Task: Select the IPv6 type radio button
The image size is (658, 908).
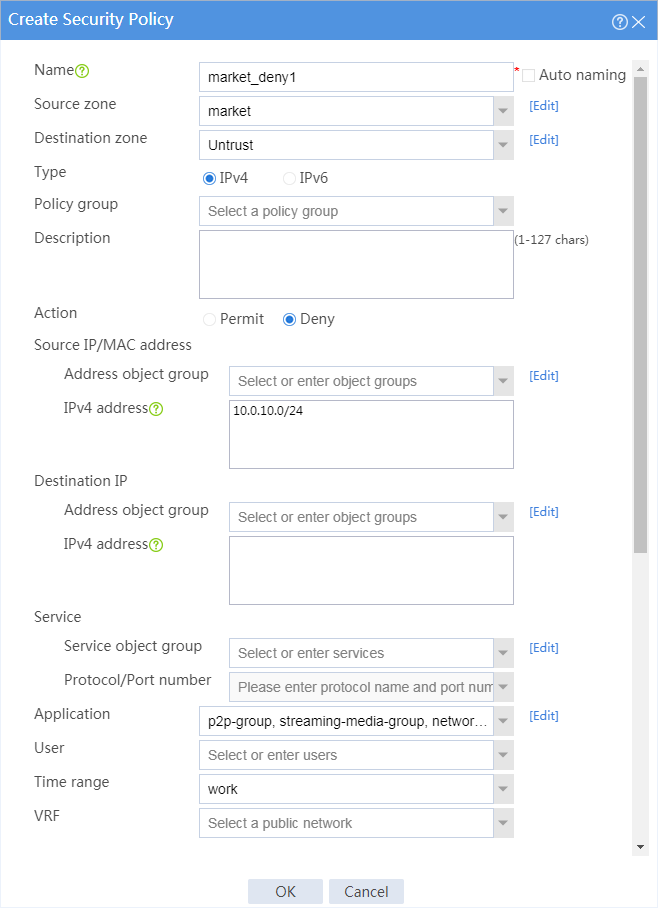Action: point(289,178)
